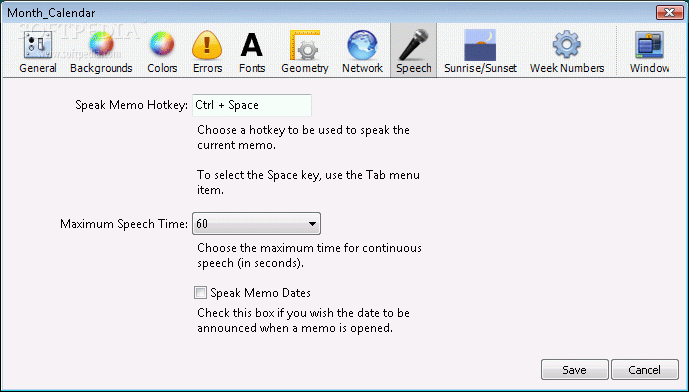Click the 'To select the Space key' hint

tap(308, 182)
